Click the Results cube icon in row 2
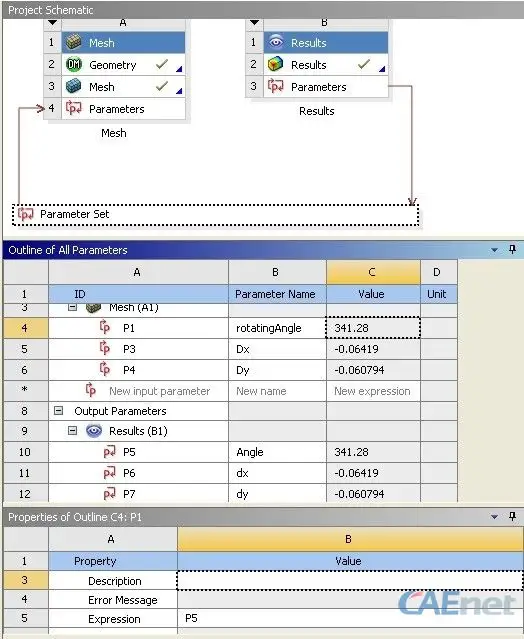 276,64
